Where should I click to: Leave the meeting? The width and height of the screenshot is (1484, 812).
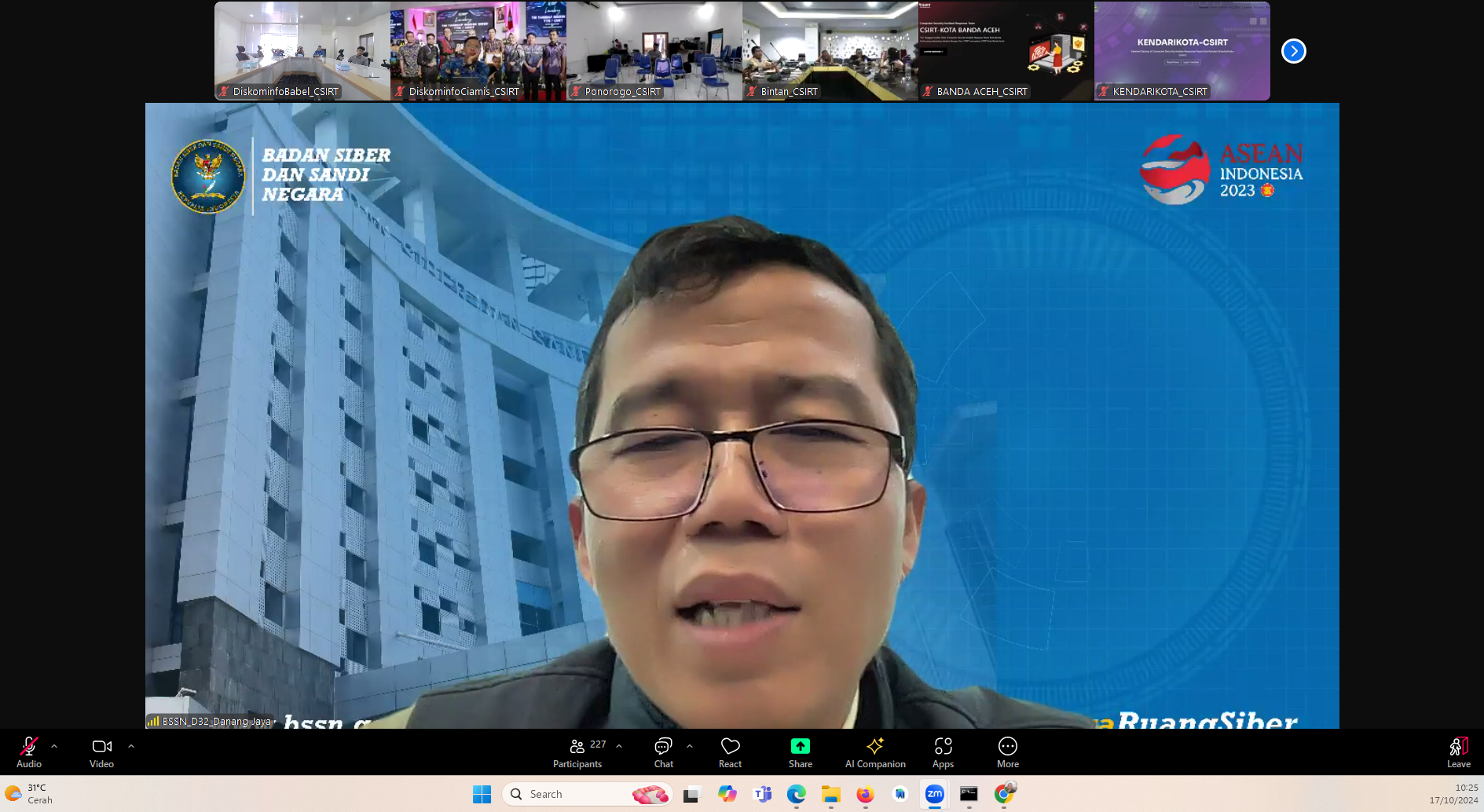click(x=1458, y=752)
